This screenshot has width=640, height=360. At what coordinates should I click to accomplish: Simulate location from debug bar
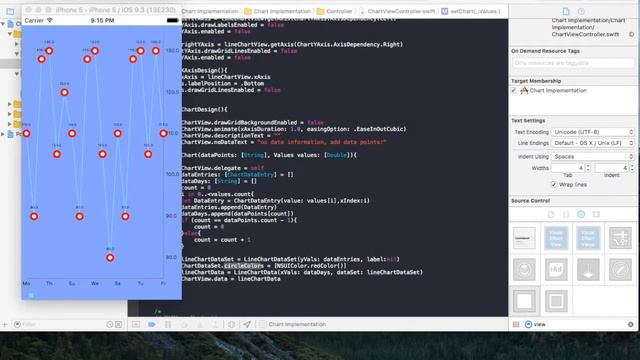(247, 324)
